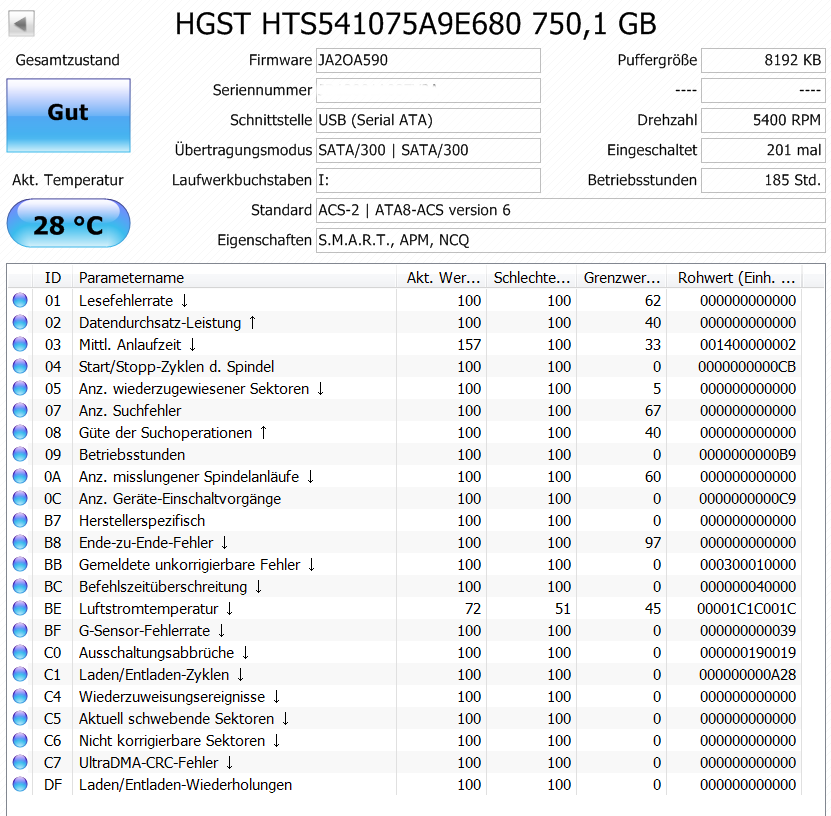Select the Lesefehlerrate parameter name
The width and height of the screenshot is (831, 816).
point(133,301)
